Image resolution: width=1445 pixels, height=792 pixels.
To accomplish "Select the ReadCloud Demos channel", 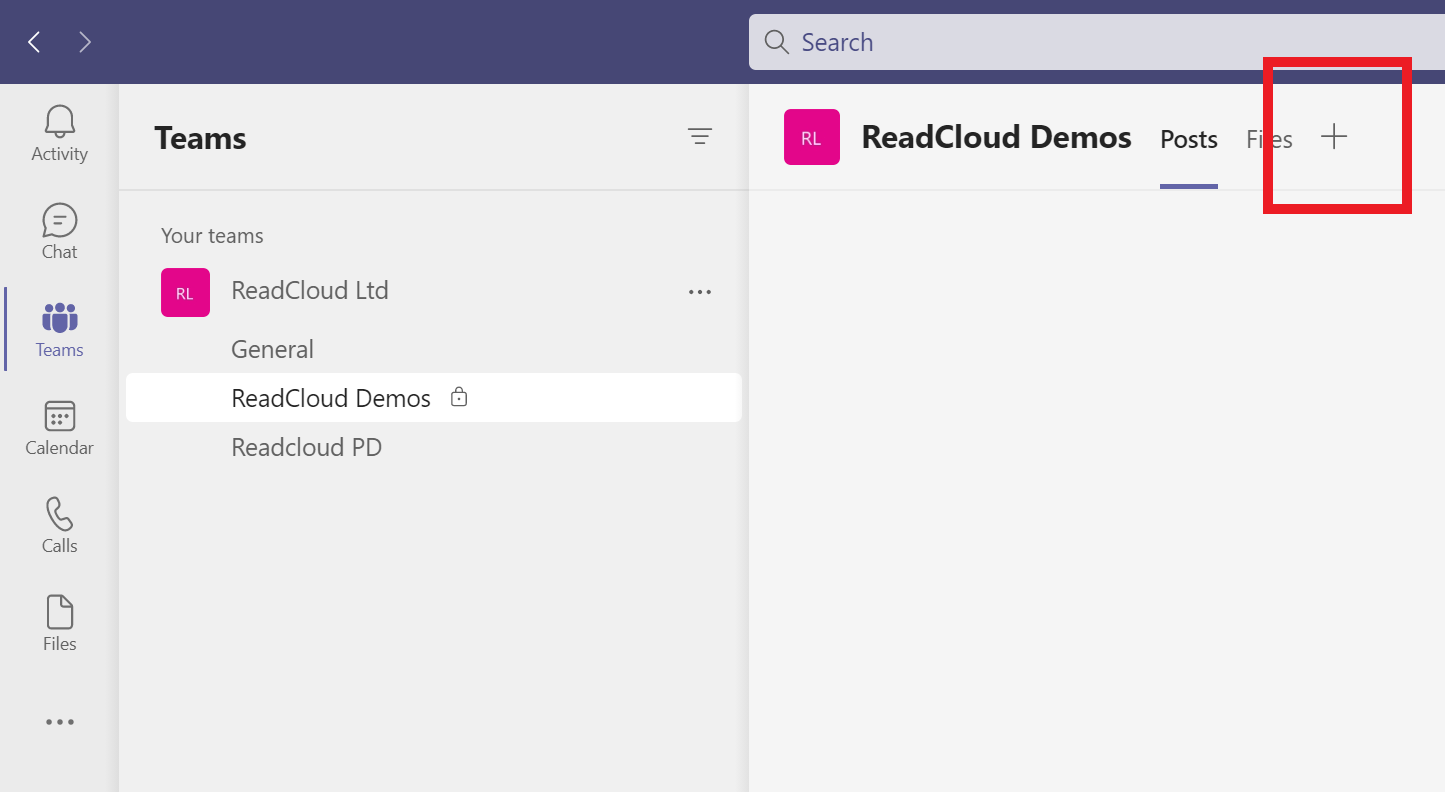I will pos(330,397).
